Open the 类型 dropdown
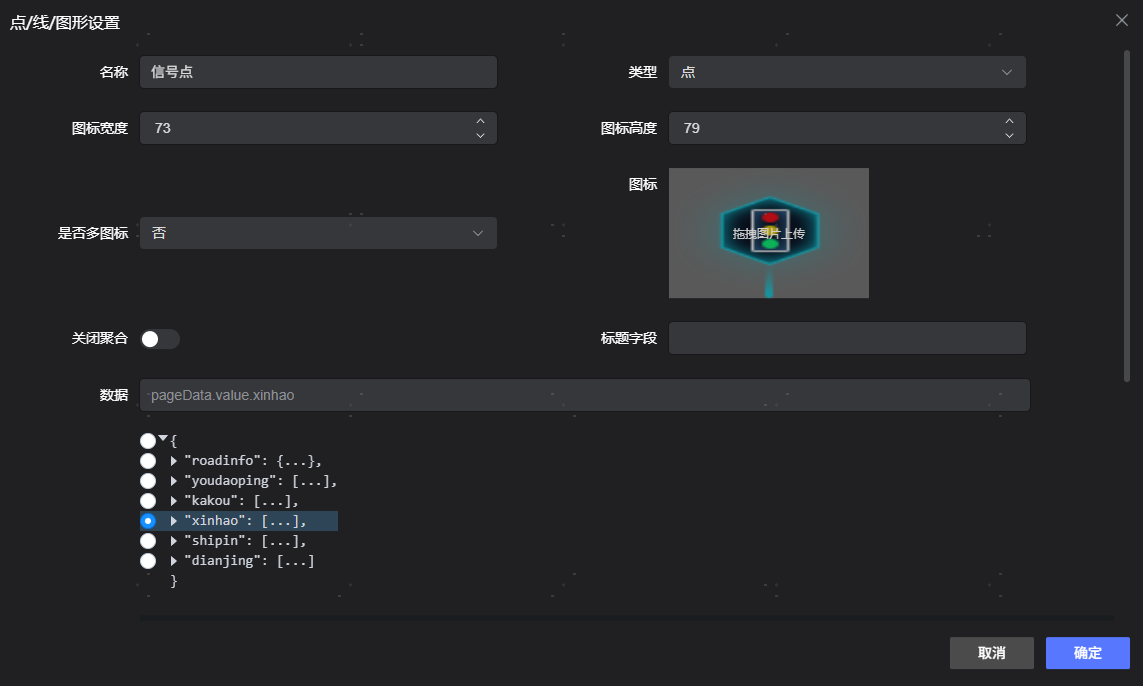The image size is (1143, 686). tap(846, 72)
